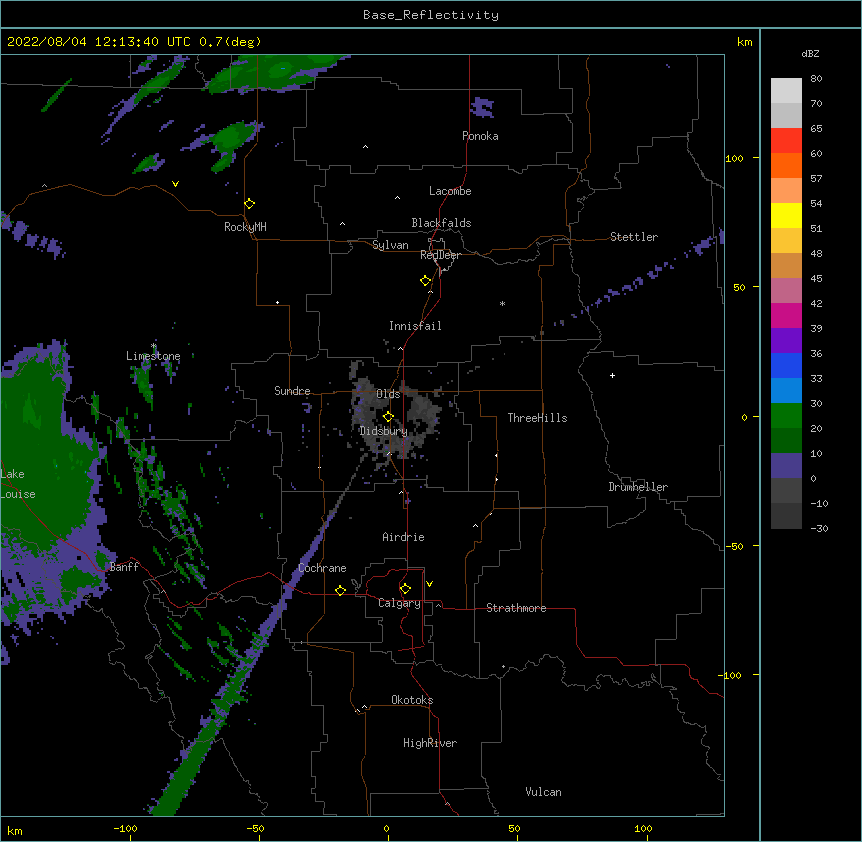The width and height of the screenshot is (862, 842).
Task: Click the small purple echo above Ponoka
Action: click(483, 107)
